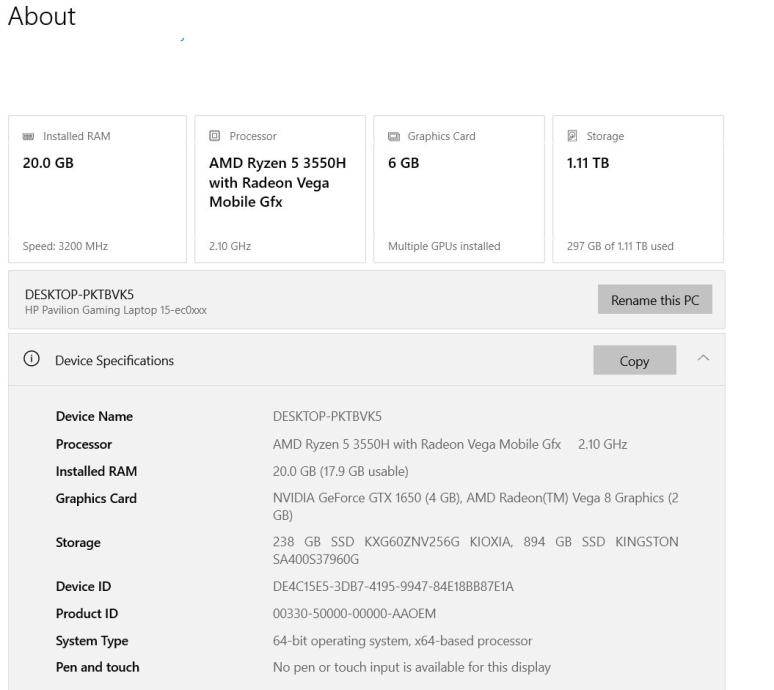Click the Installed RAM memory icon
The width and height of the screenshot is (774, 690).
27,137
